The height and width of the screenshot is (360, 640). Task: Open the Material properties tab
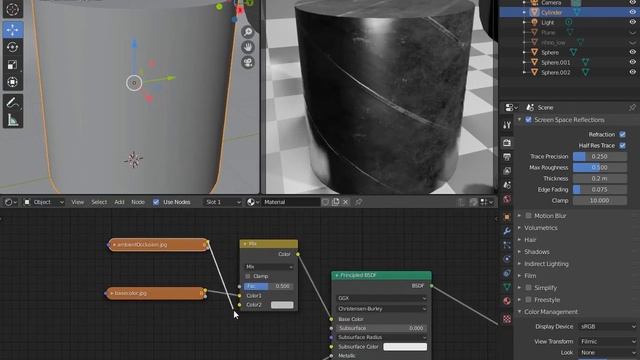[507, 301]
